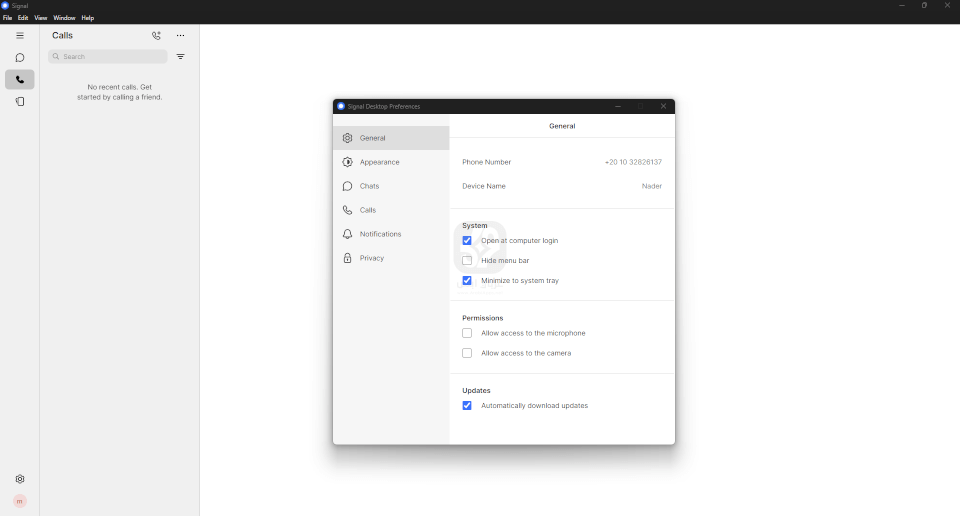
Task: Enable Hide menu bar checkbox
Action: (467, 261)
